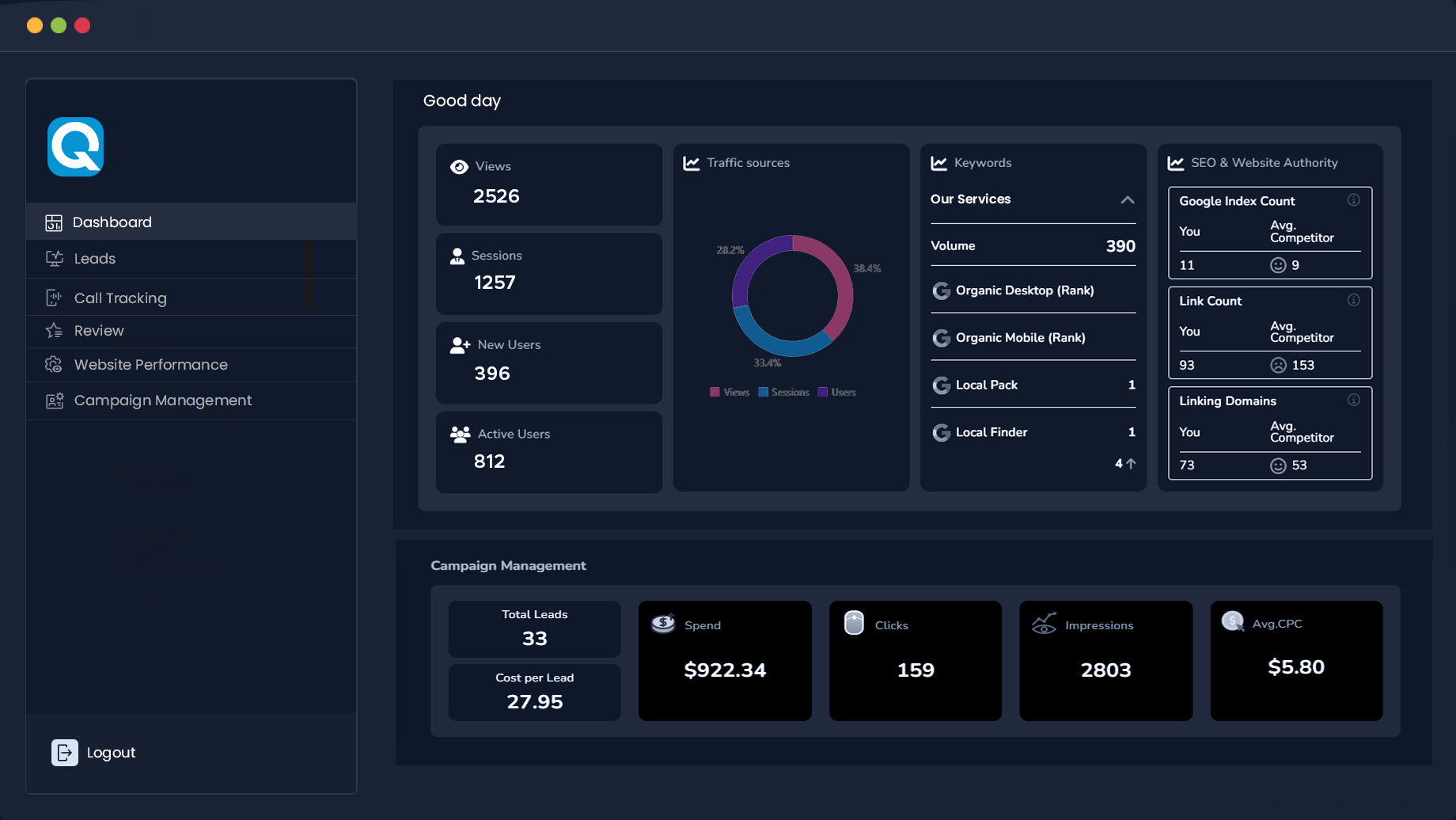1456x820 pixels.
Task: Click the Keywords chart icon
Action: point(939,163)
